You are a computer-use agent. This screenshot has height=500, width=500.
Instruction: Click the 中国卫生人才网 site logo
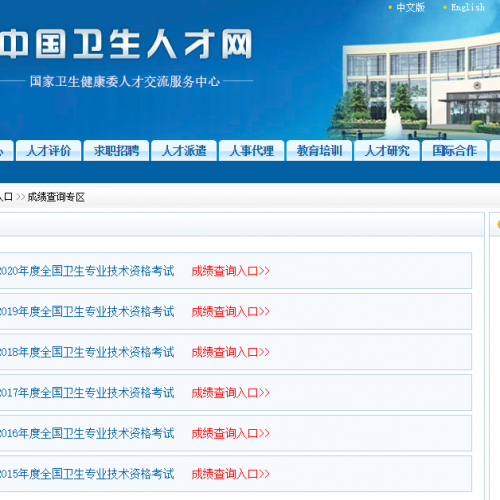click(x=126, y=44)
